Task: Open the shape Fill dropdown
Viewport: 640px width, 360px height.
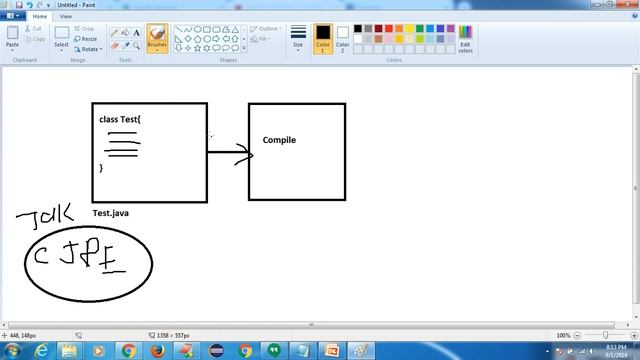Action: (261, 39)
